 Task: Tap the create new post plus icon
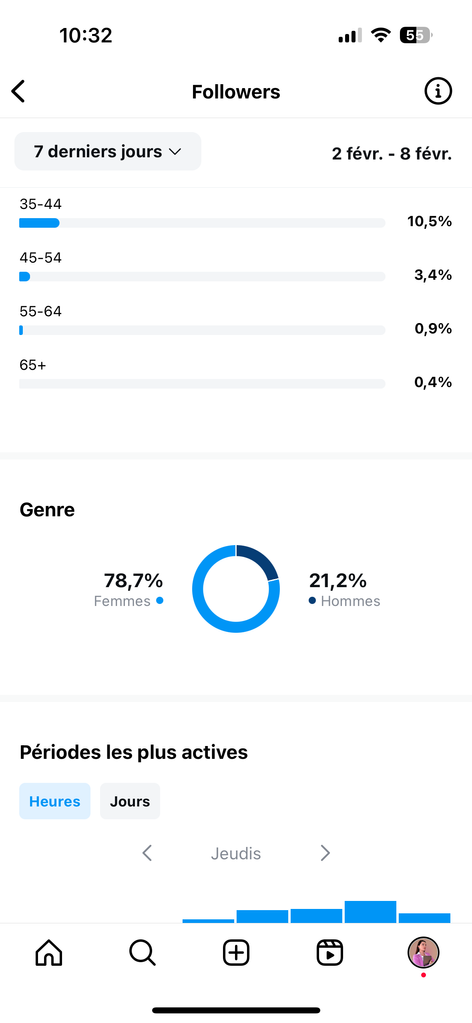coord(236,953)
